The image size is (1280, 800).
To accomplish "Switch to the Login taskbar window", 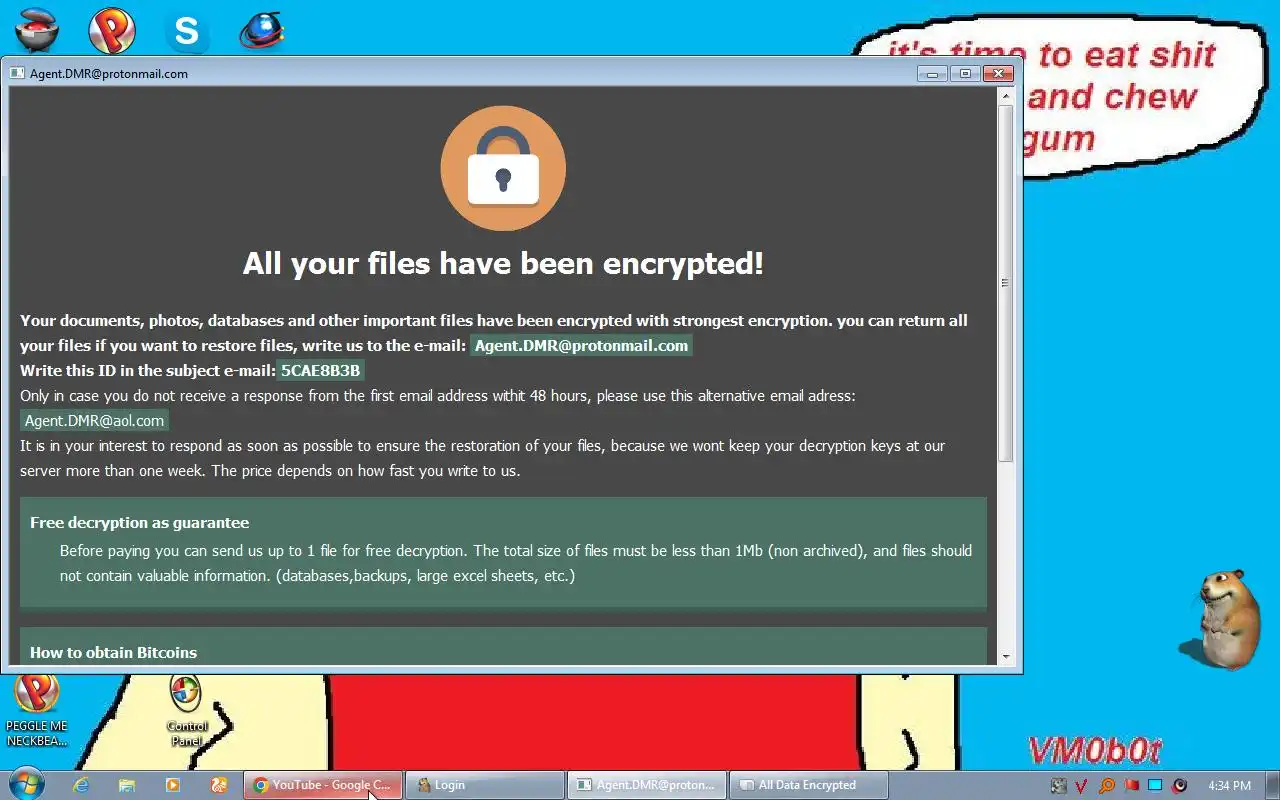I will click(x=486, y=785).
